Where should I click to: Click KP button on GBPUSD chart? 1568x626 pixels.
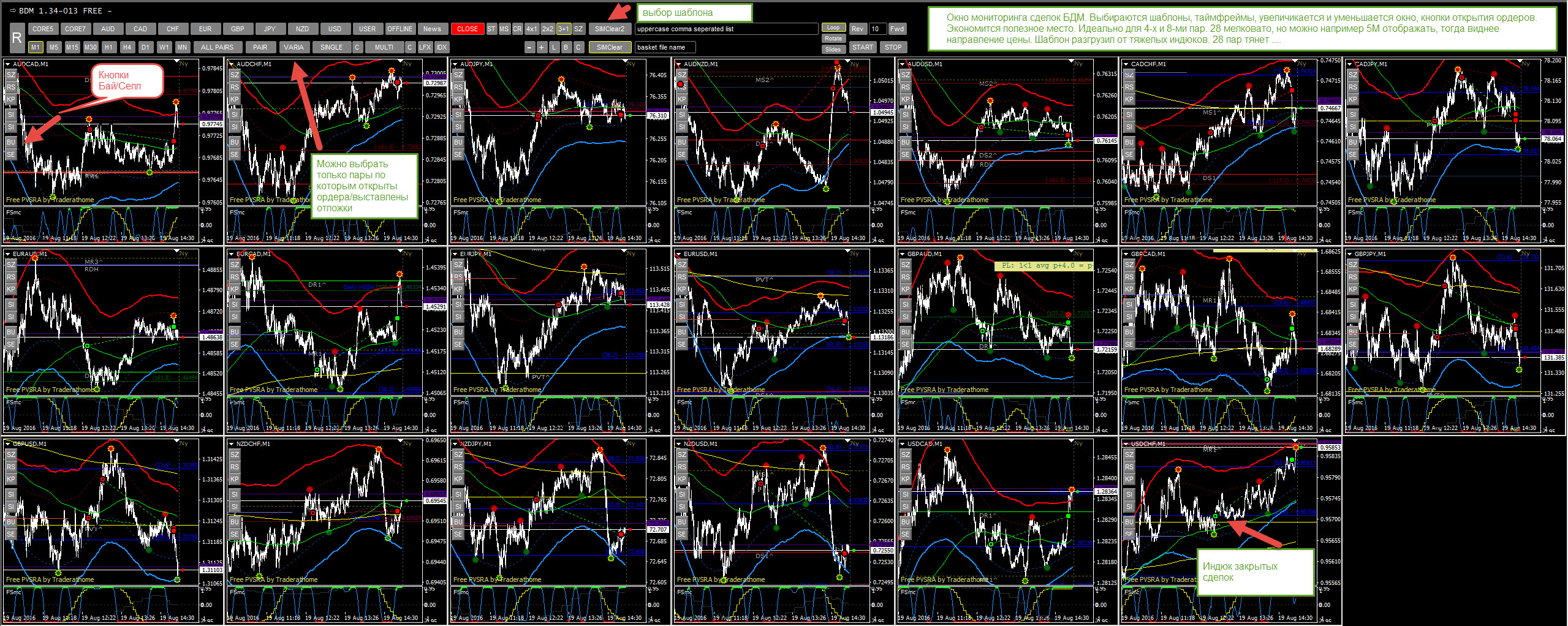10,479
